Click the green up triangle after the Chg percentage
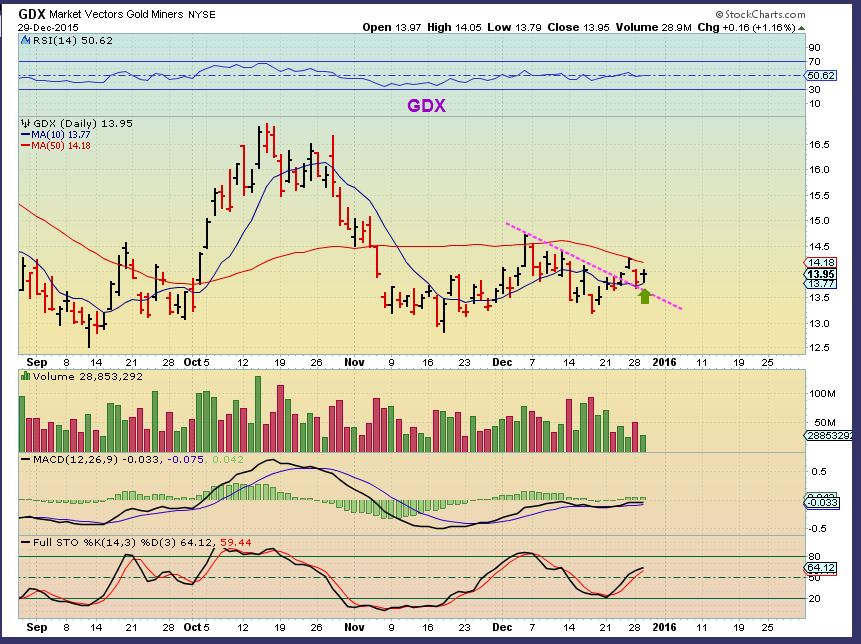861x644 pixels. point(802,28)
